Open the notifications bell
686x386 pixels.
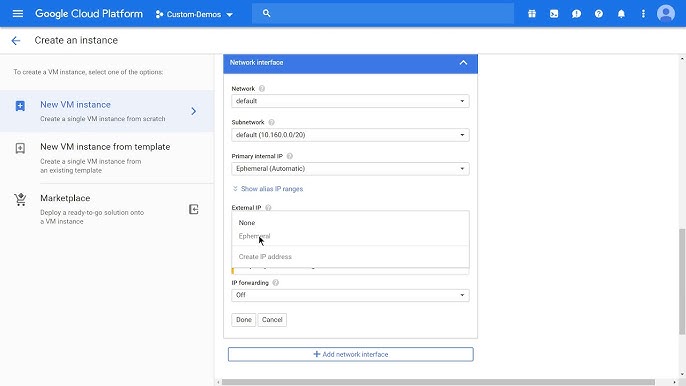pos(621,14)
